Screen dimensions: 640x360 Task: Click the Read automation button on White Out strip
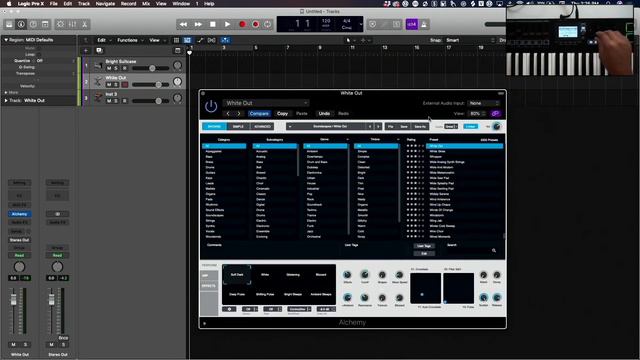[x=19, y=255]
